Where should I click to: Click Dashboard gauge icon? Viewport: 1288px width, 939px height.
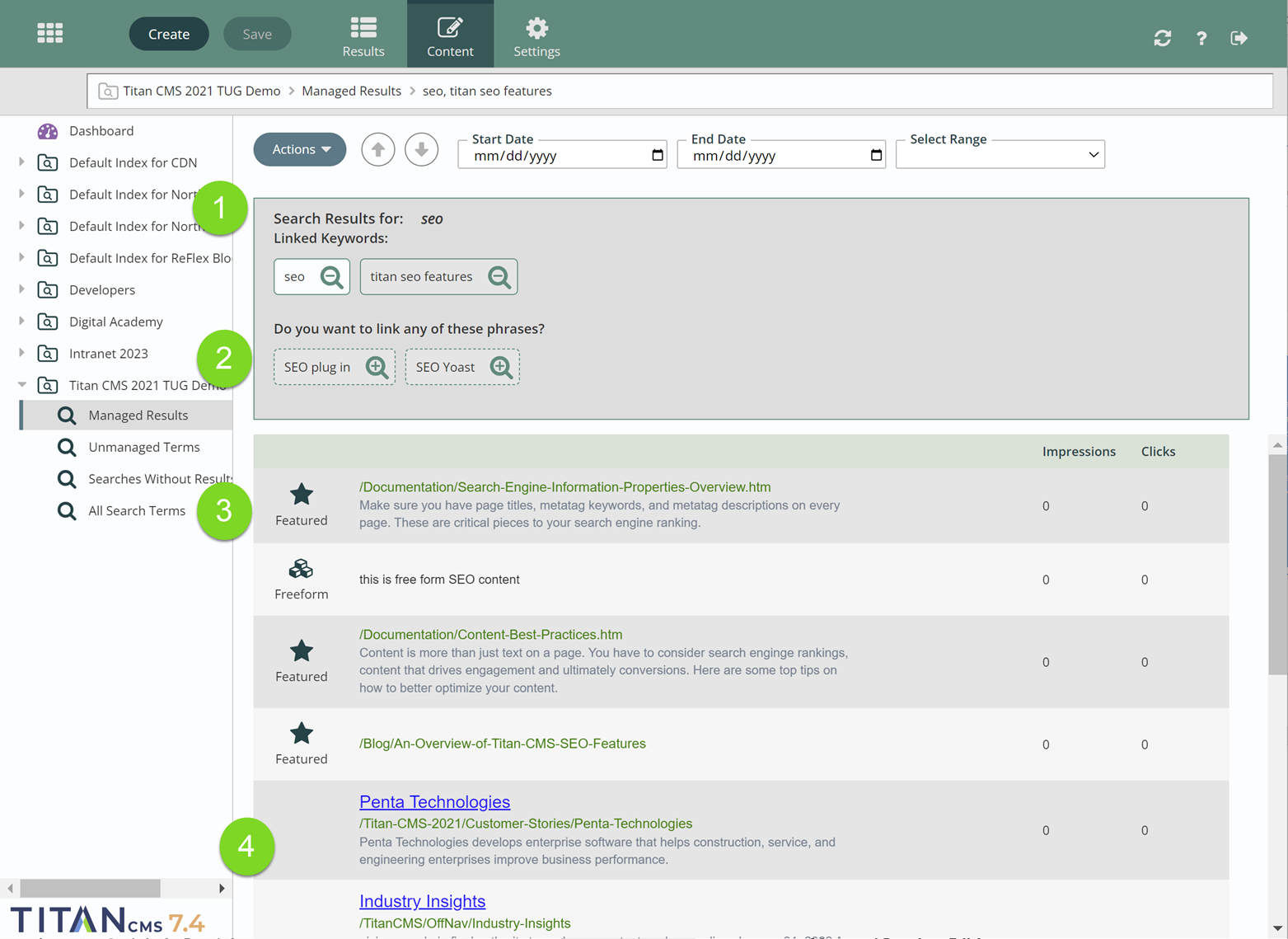pos(48,131)
